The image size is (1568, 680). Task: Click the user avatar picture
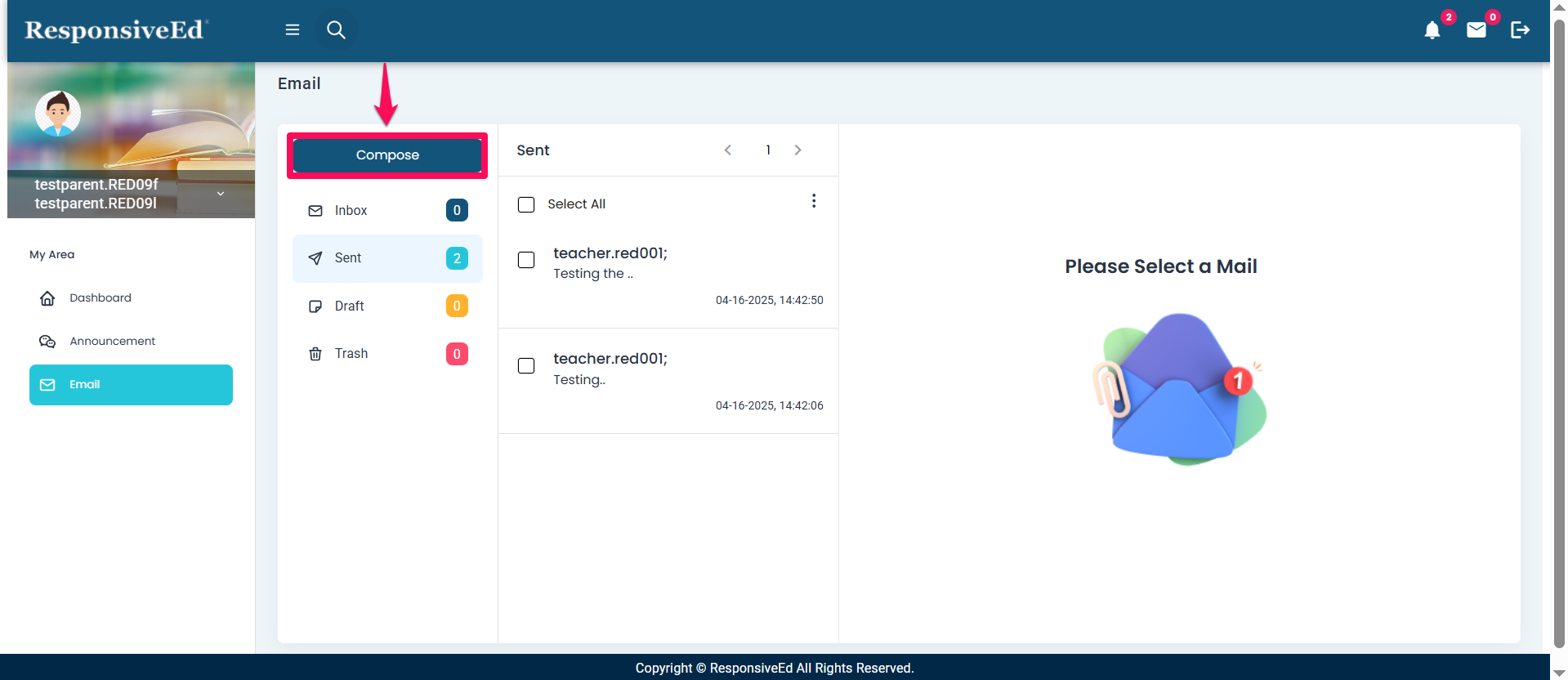pos(58,113)
